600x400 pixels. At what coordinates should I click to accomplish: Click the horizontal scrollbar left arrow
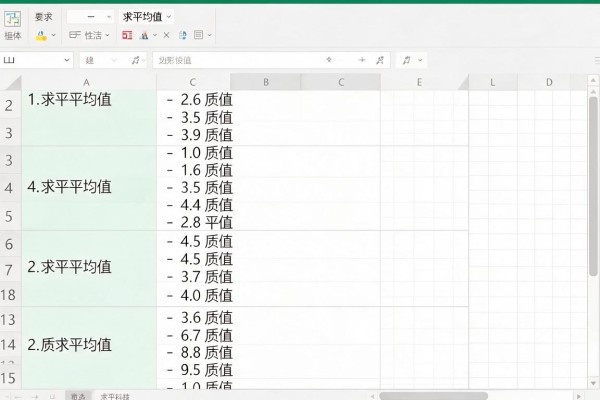point(372,396)
